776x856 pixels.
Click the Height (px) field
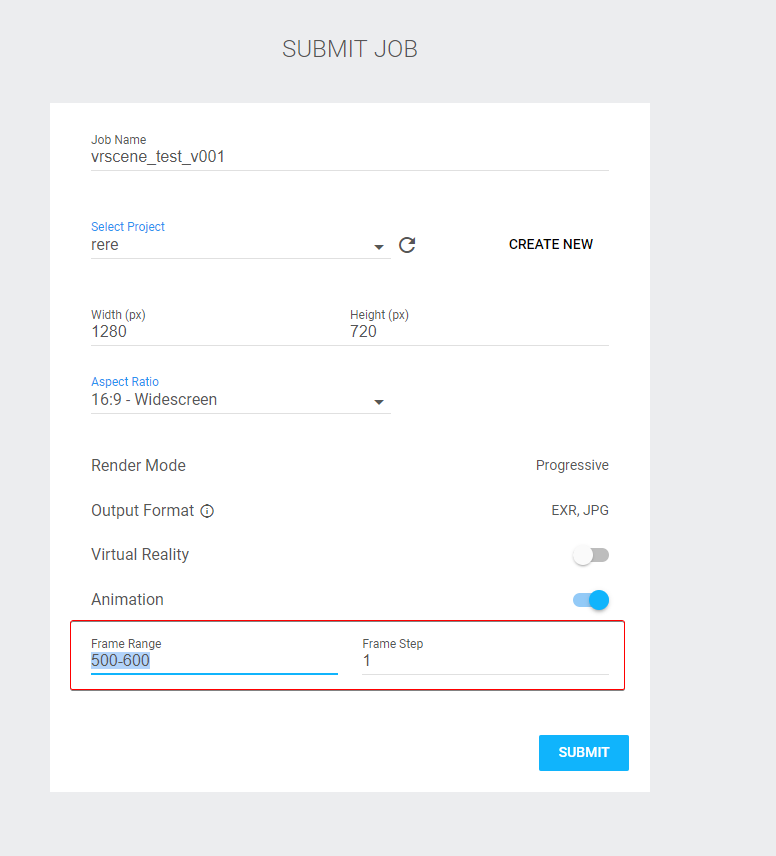click(x=479, y=331)
